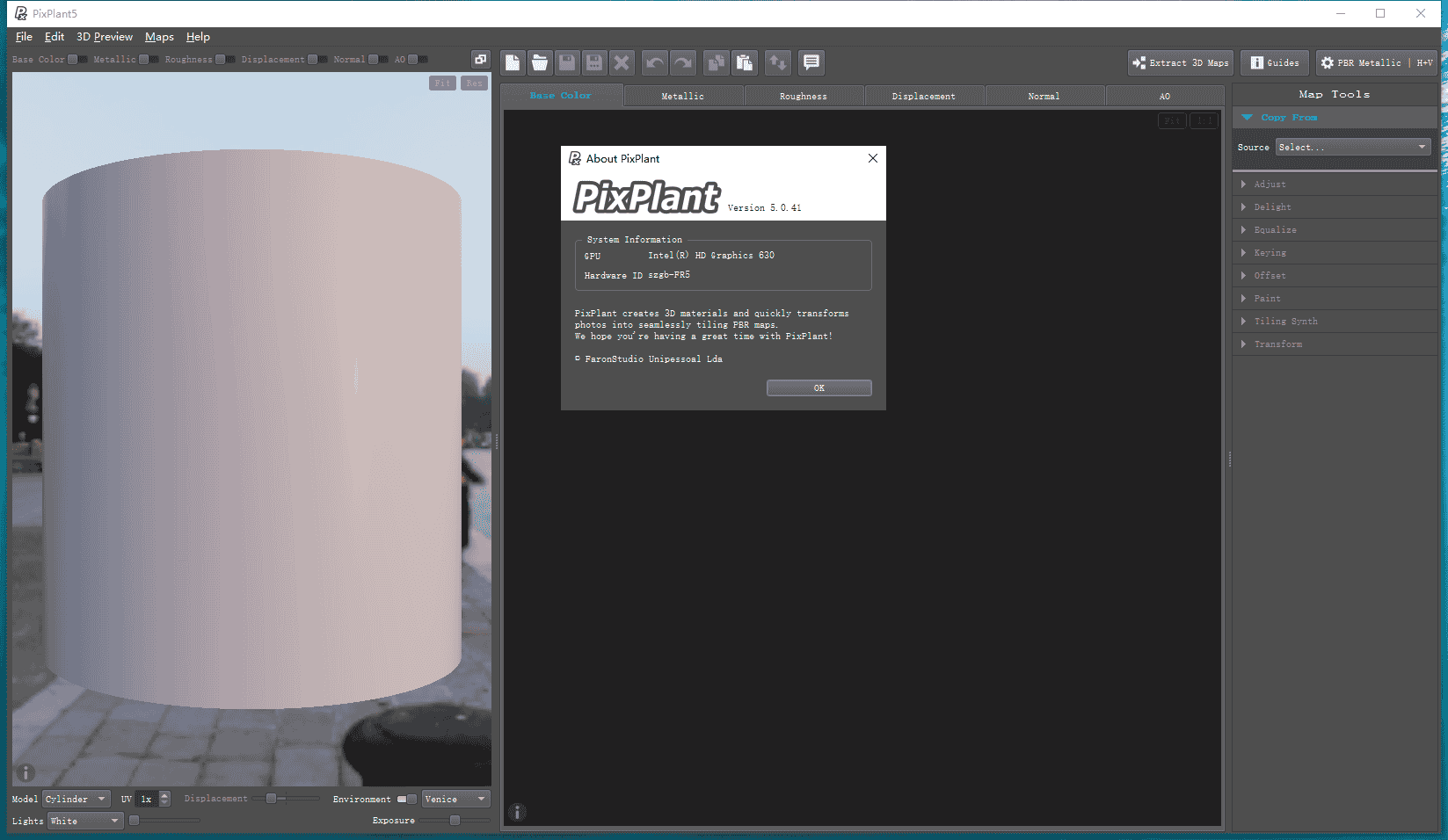The width and height of the screenshot is (1448, 840).
Task: Expand the Tiling Synth section
Action: (1285, 322)
